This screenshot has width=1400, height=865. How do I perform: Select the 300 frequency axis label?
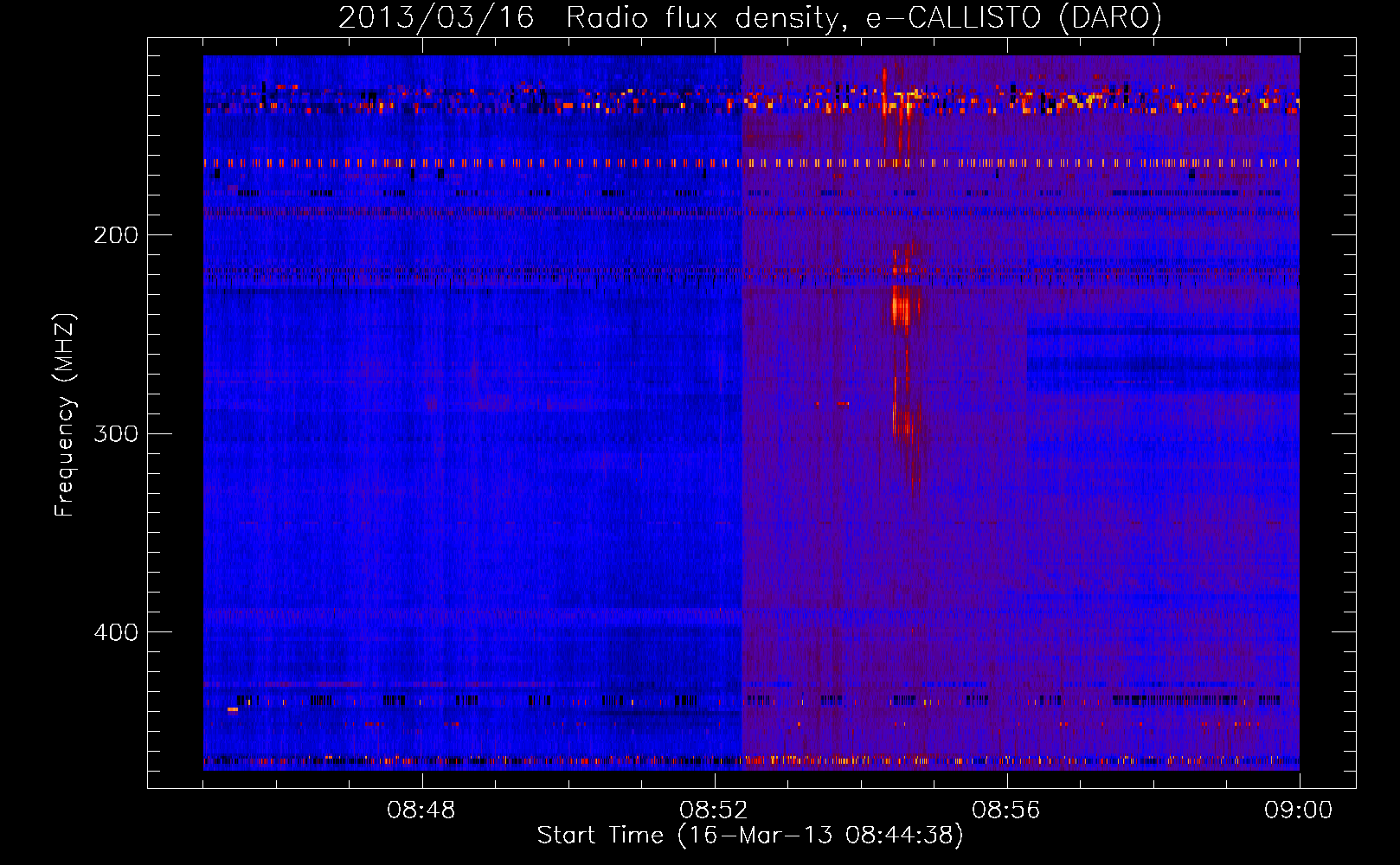coord(116,433)
